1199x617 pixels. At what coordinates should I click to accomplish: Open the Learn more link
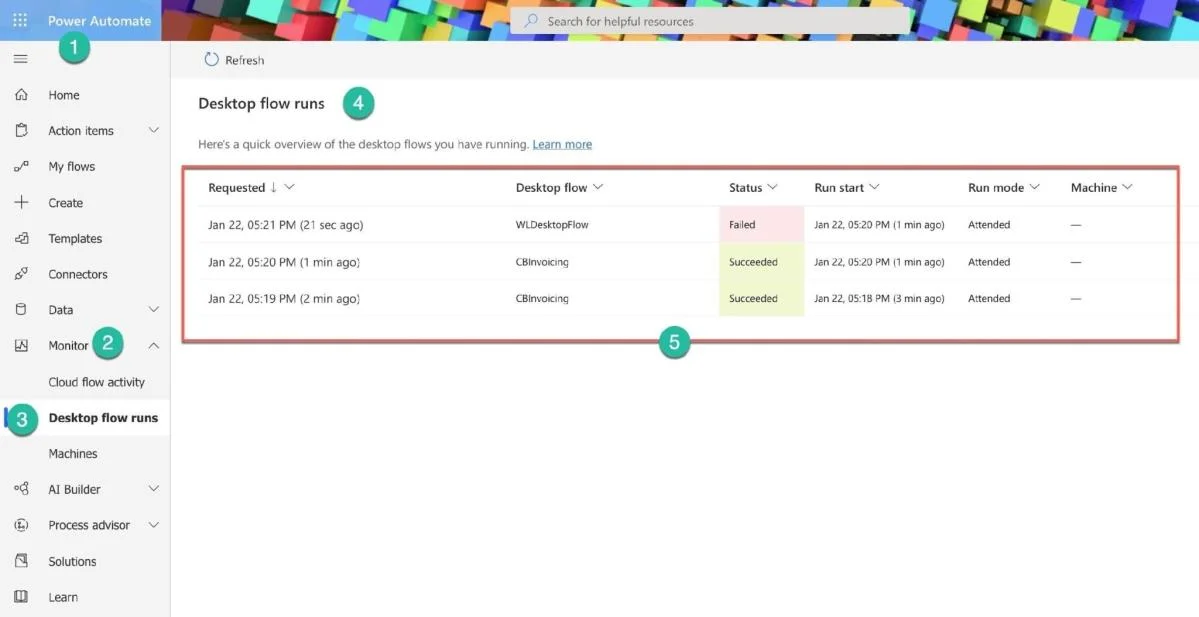562,144
